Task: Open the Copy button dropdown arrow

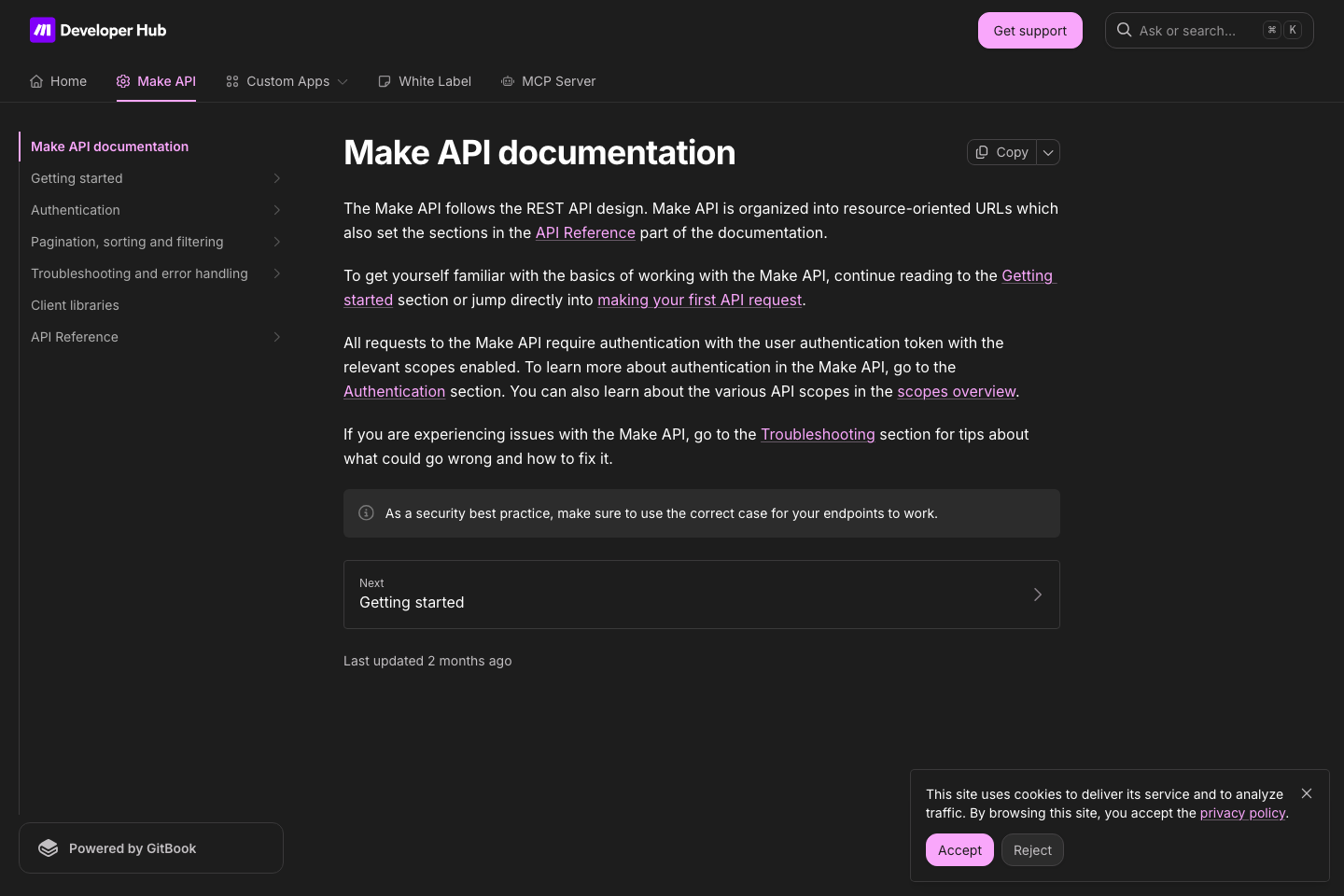Action: click(x=1048, y=151)
